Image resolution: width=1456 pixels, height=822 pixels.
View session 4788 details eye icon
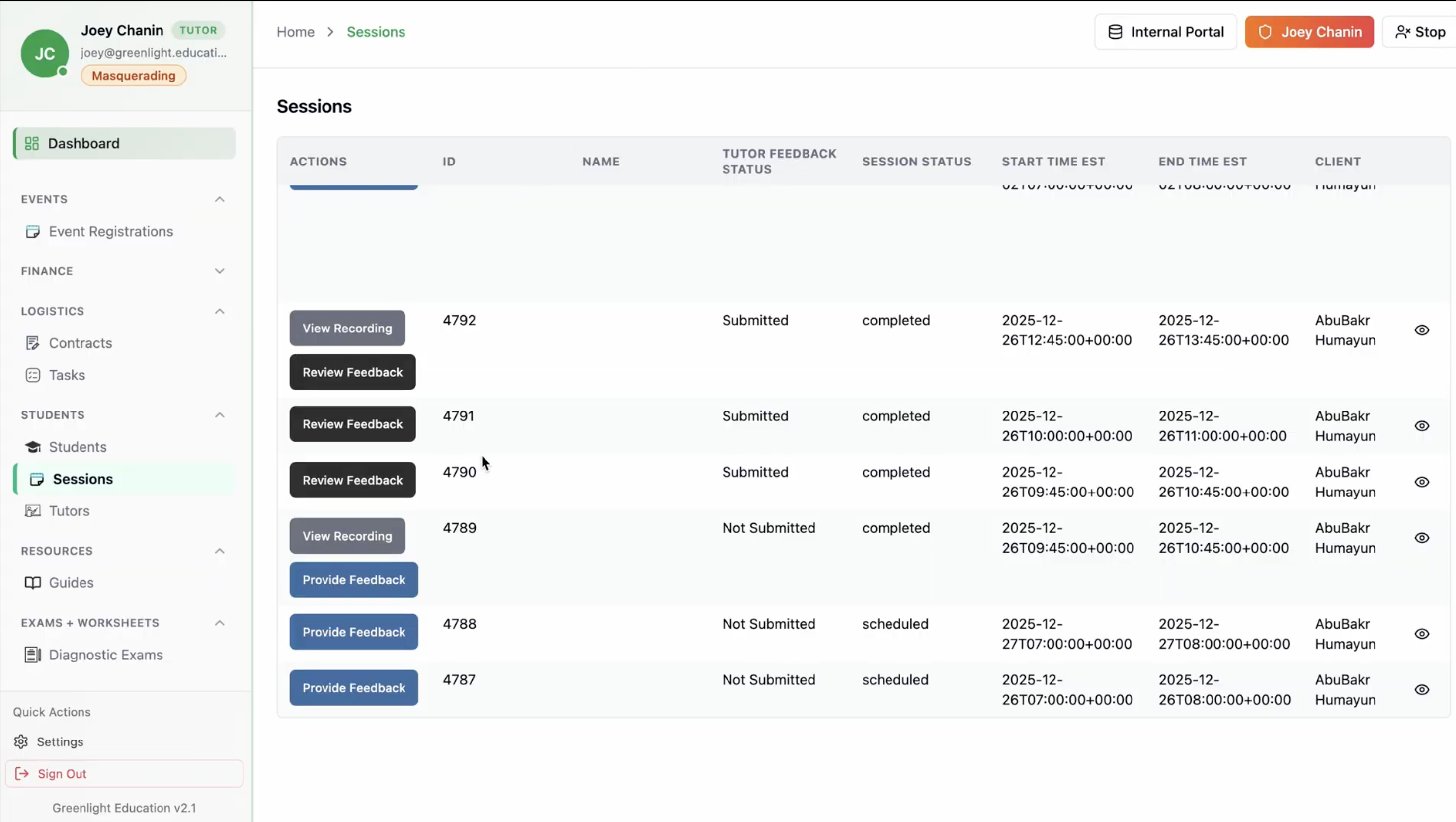1422,633
